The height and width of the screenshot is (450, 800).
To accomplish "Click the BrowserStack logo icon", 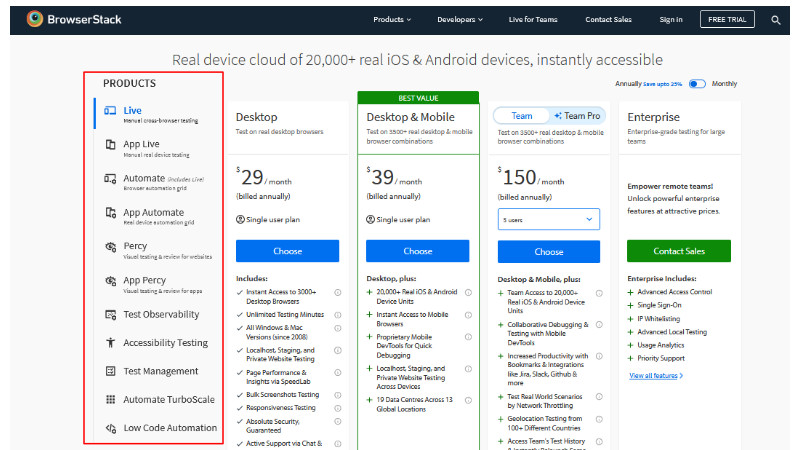I will coord(35,19).
